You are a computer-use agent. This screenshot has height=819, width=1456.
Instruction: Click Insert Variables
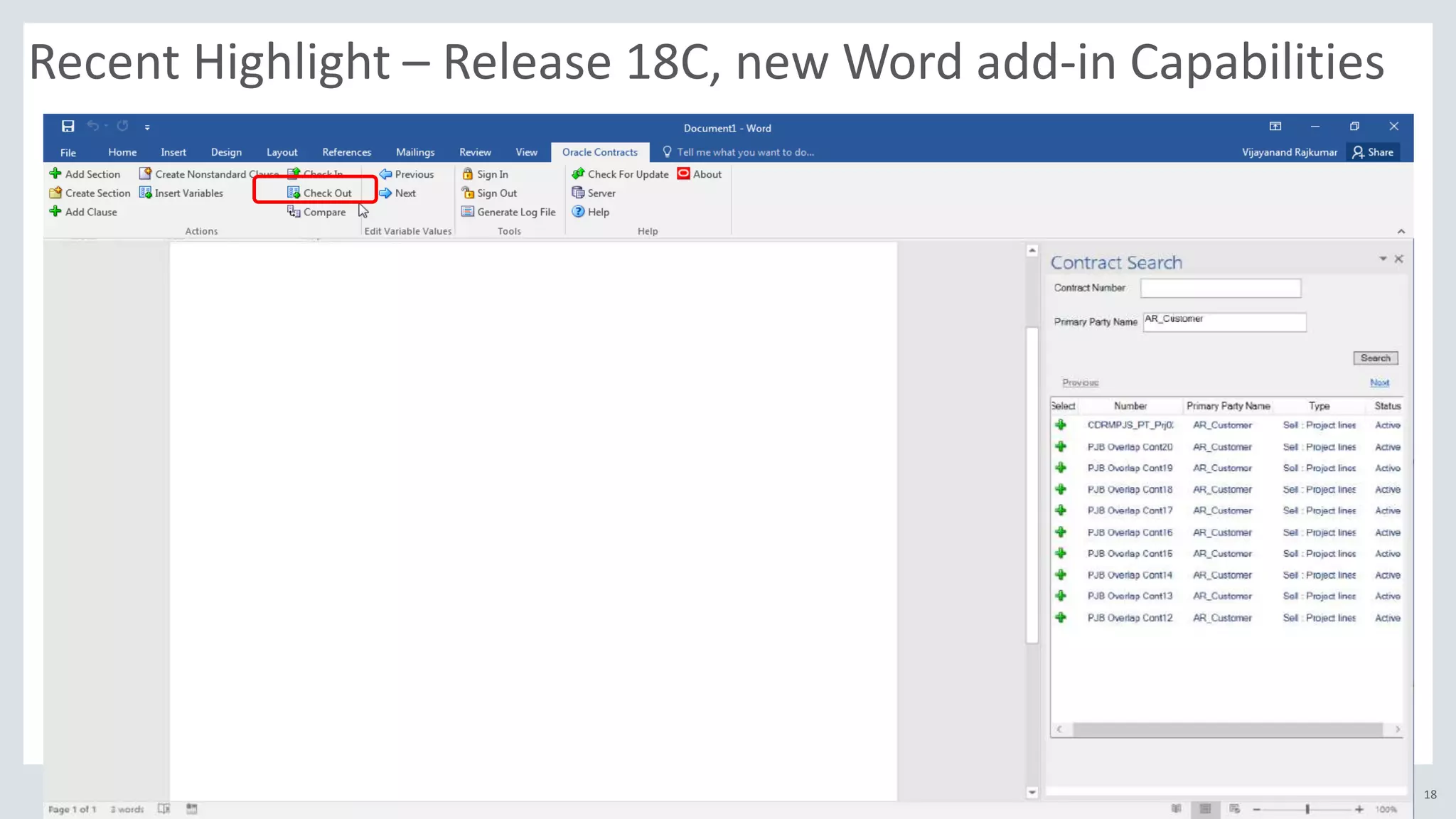pyautogui.click(x=181, y=193)
